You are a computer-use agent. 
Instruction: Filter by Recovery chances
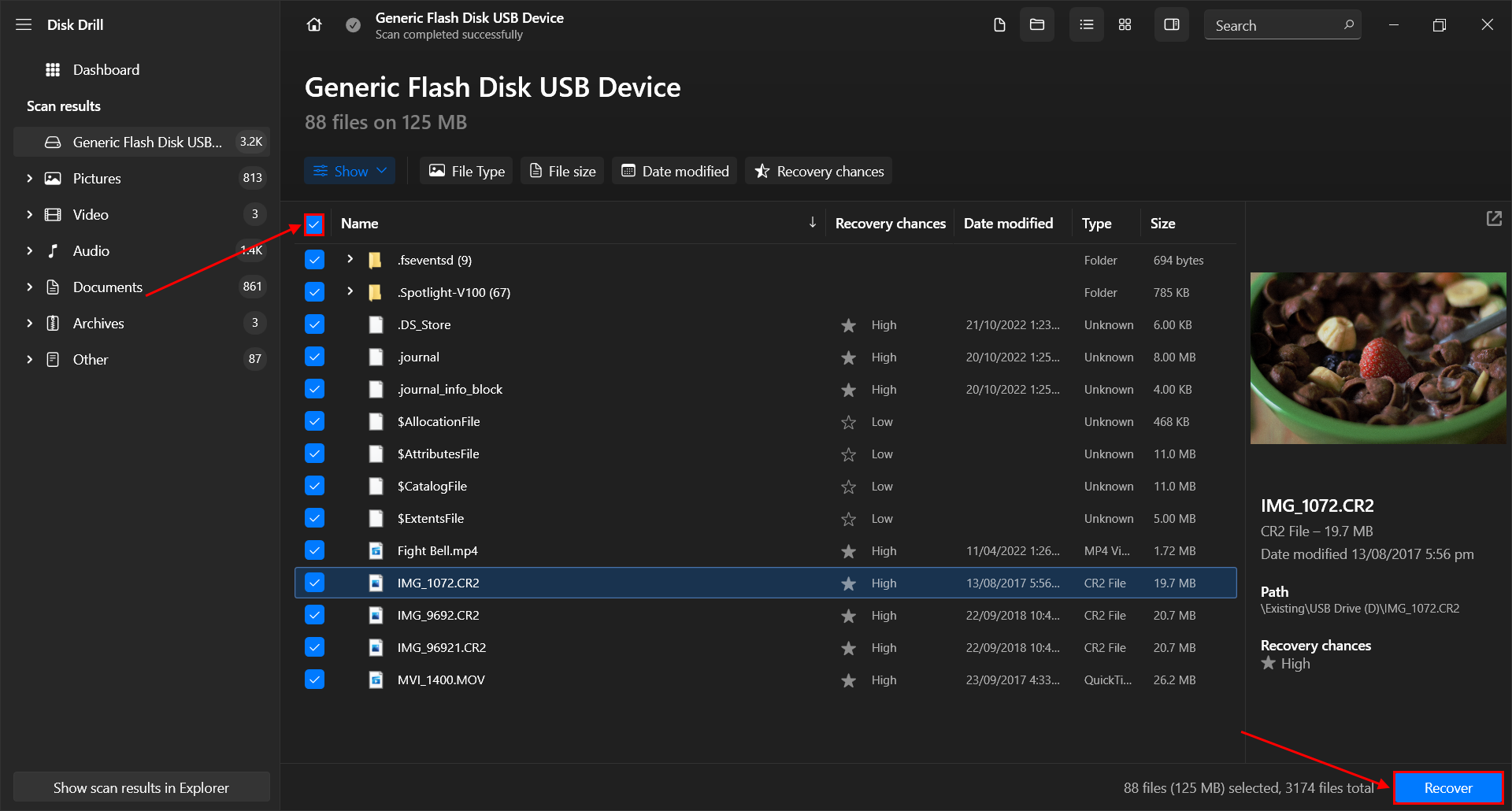pos(819,171)
